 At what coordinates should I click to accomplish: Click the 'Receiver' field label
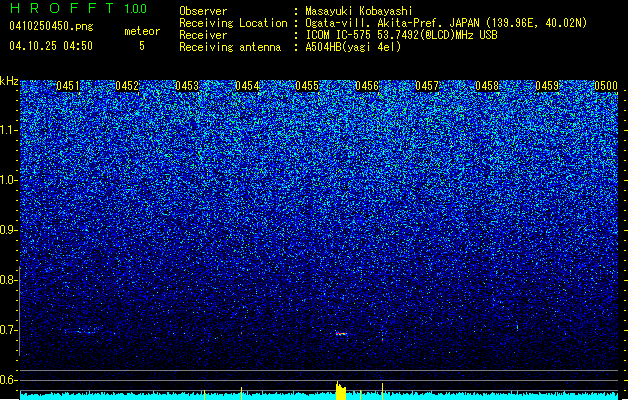[x=203, y=35]
